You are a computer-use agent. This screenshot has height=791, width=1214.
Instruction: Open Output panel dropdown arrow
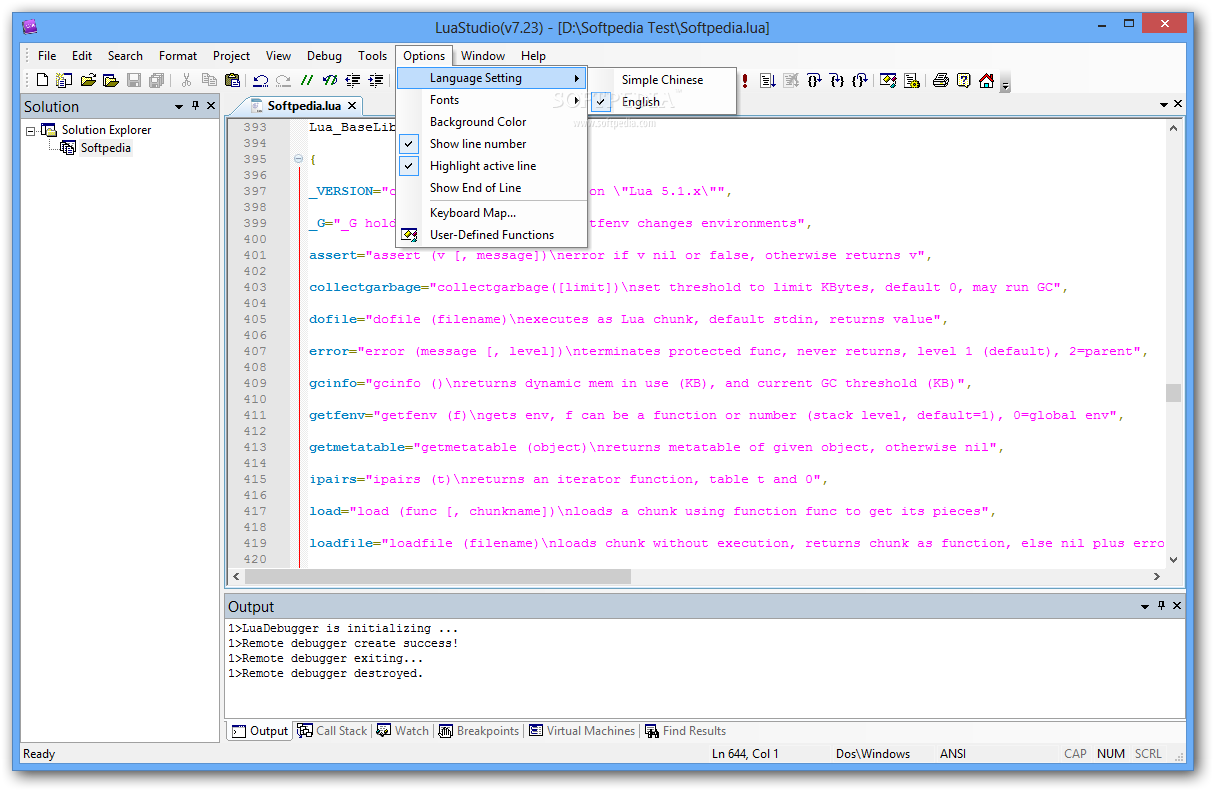(1145, 606)
